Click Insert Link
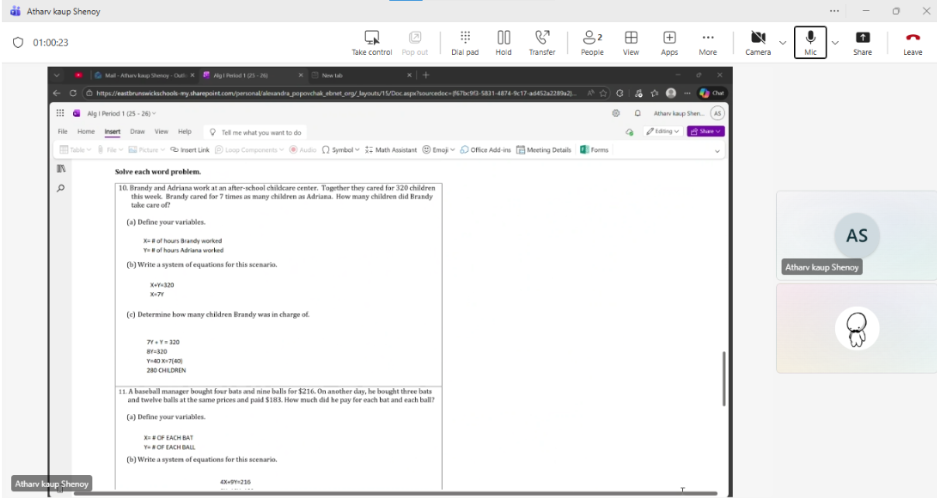Screen dimensions: 937x498 pyautogui.click(x=190, y=150)
